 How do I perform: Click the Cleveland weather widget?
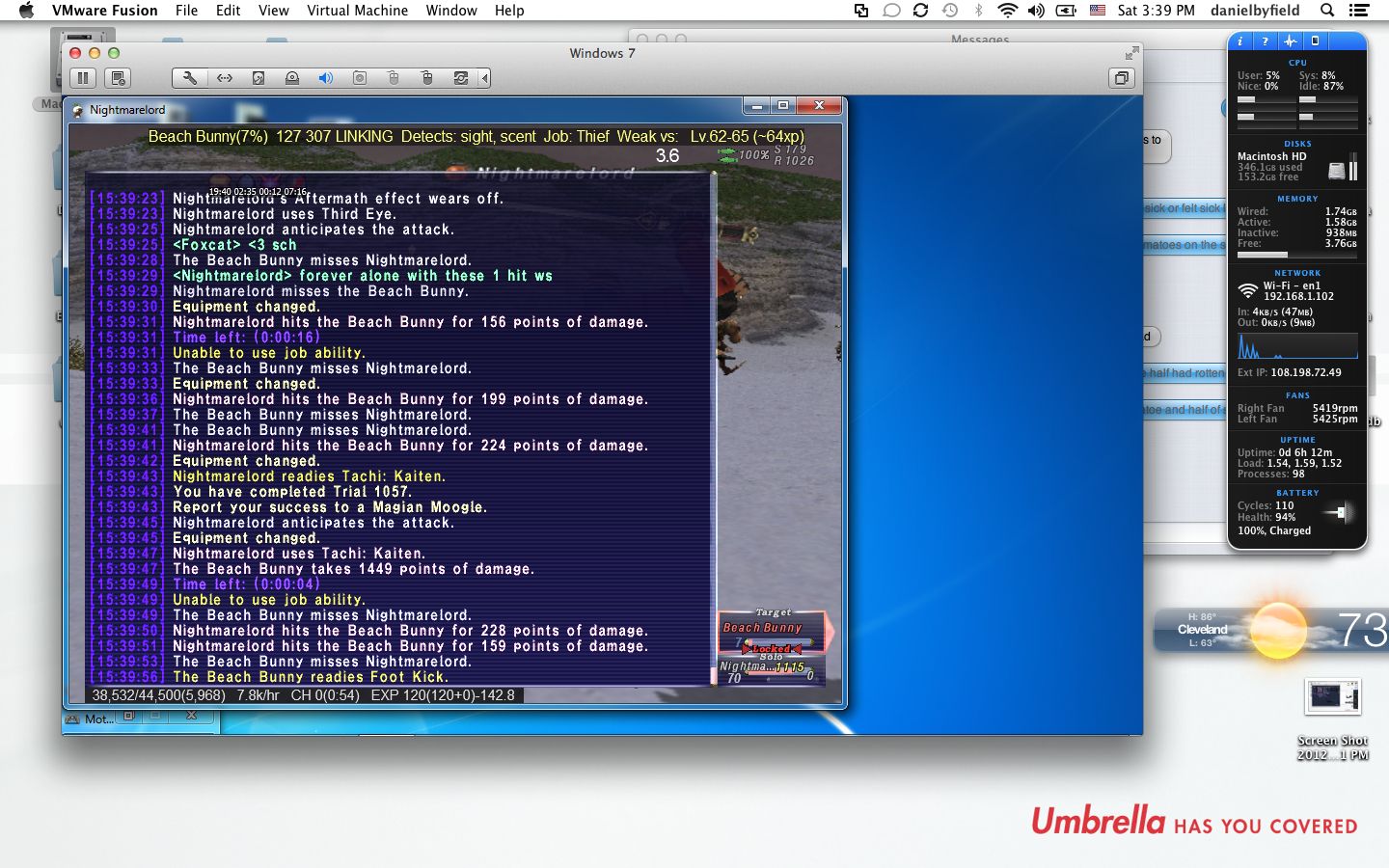(x=1271, y=630)
